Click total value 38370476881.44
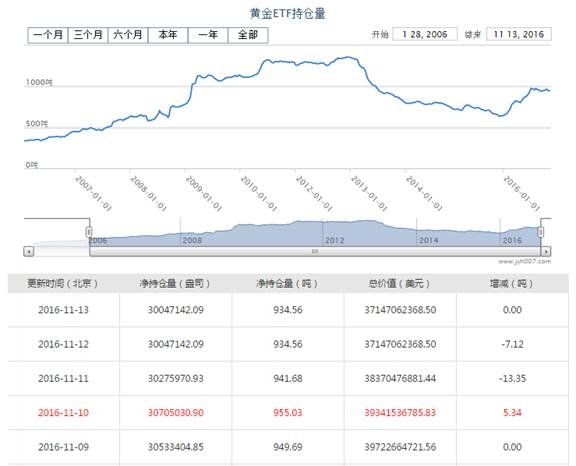 point(400,378)
